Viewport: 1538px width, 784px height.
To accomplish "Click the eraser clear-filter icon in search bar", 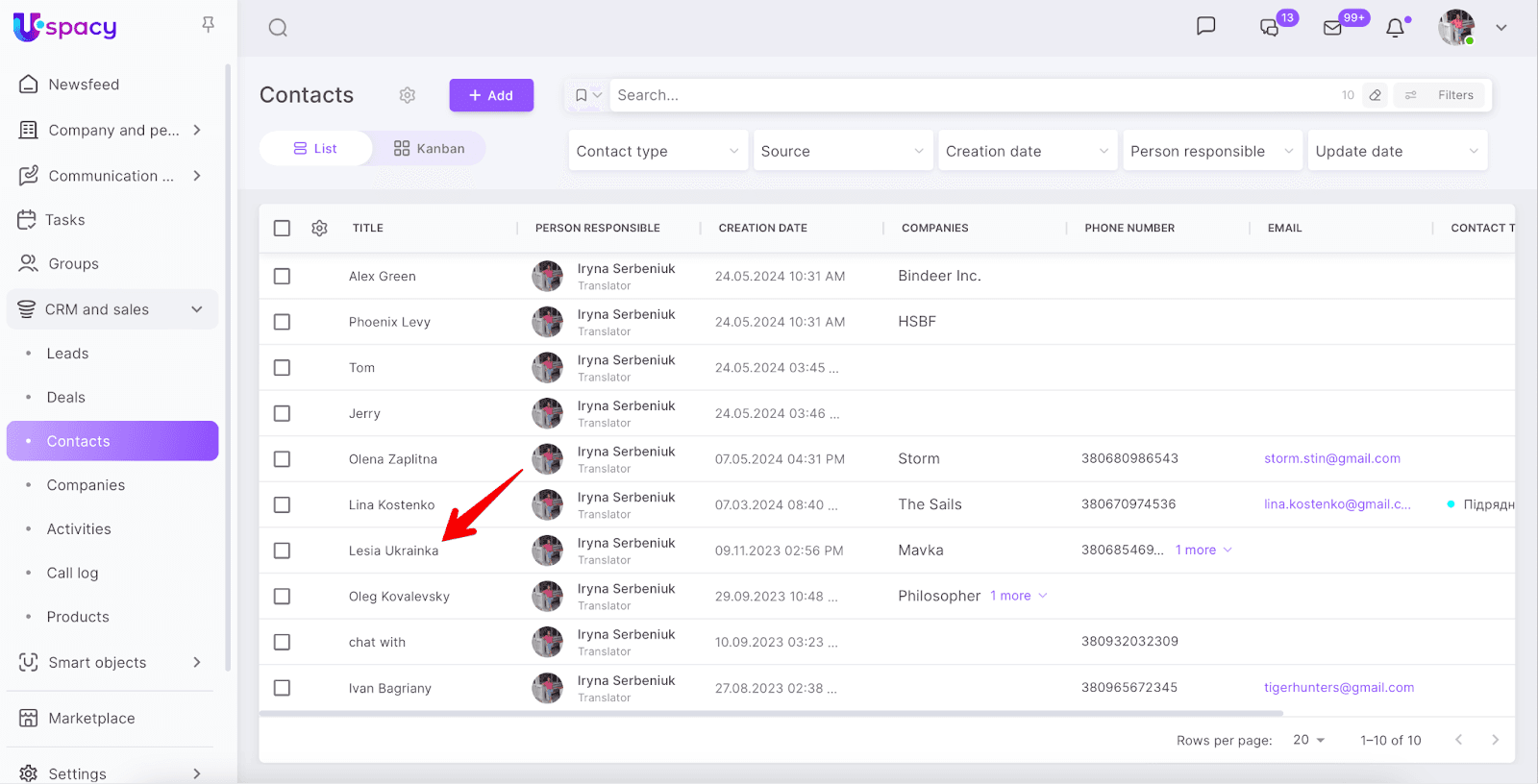I will point(1376,95).
